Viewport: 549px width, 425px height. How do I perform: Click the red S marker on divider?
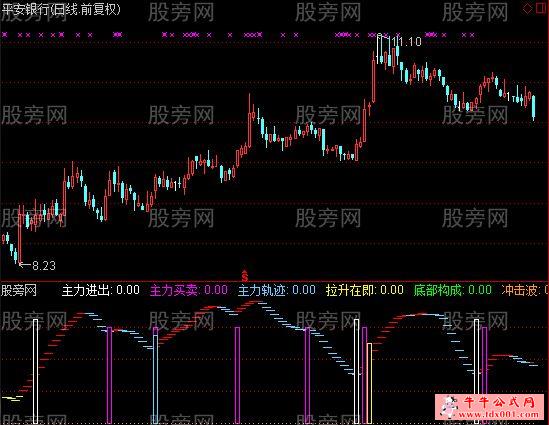[x=245, y=276]
